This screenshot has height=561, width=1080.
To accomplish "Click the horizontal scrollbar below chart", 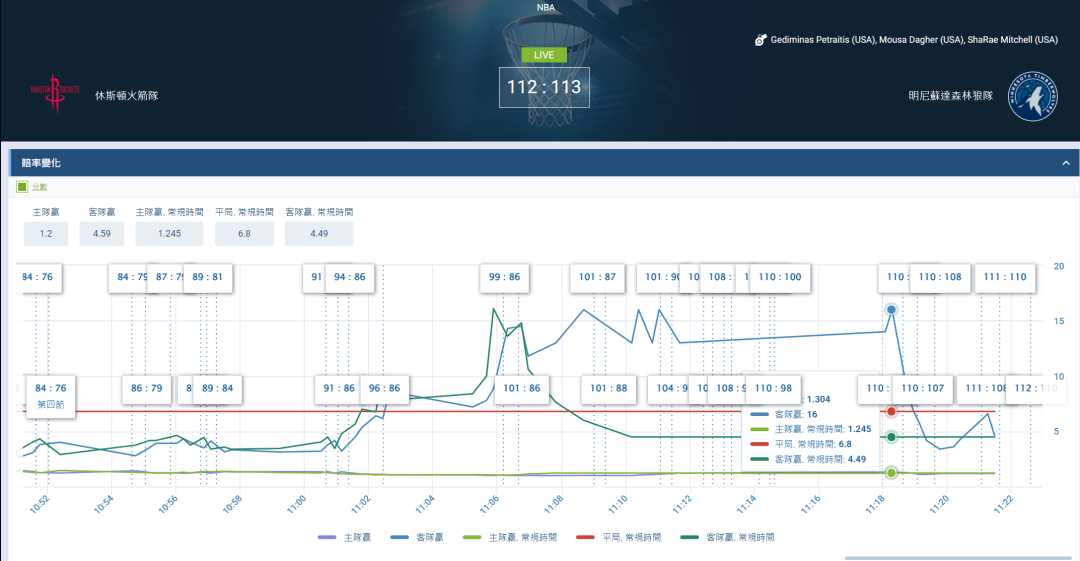I will pyautogui.click(x=957, y=558).
